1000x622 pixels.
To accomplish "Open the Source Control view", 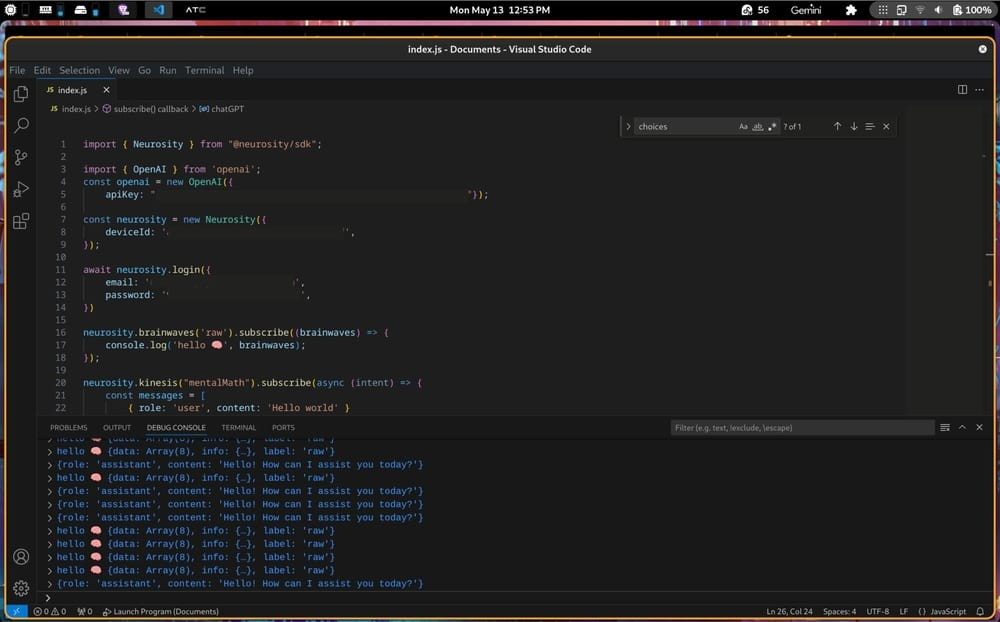I will [x=21, y=157].
